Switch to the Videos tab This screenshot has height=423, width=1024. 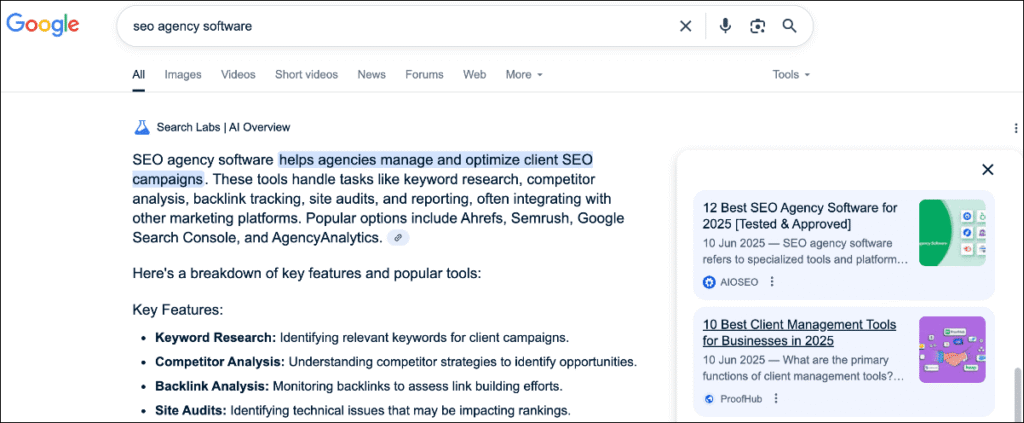tap(238, 74)
